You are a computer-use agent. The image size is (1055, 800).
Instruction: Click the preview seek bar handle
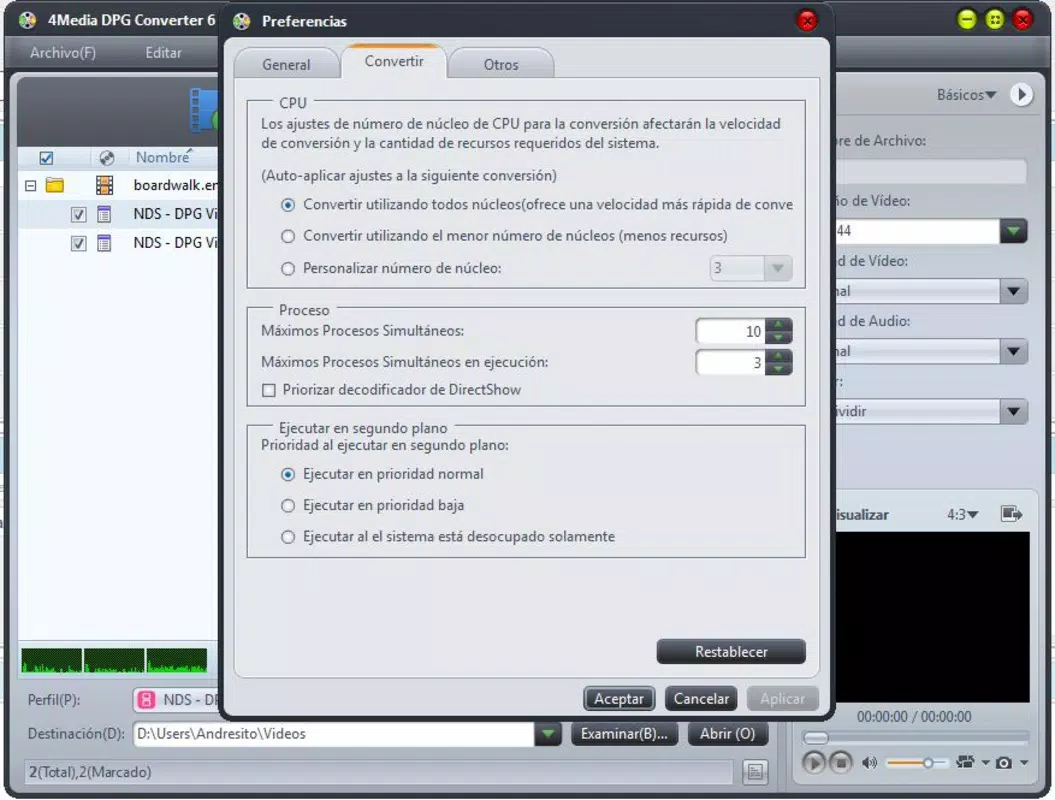pos(815,738)
